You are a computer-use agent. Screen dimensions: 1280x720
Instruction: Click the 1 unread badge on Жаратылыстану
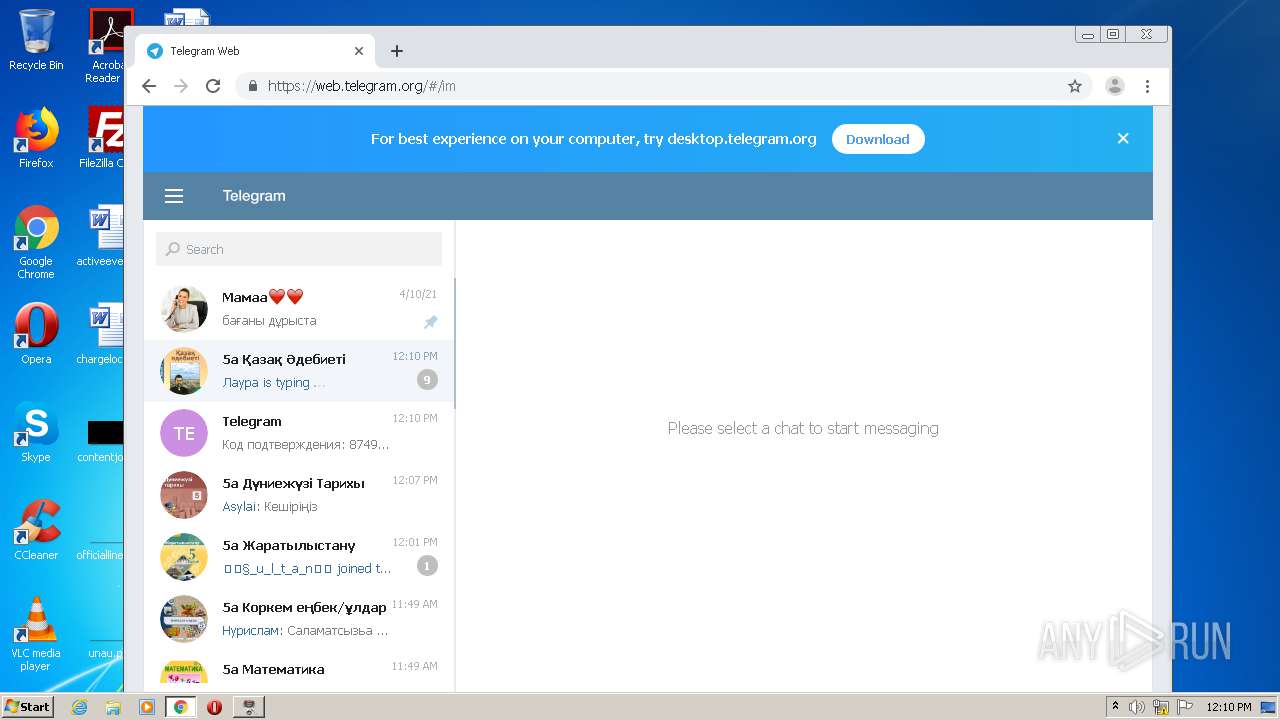(427, 566)
